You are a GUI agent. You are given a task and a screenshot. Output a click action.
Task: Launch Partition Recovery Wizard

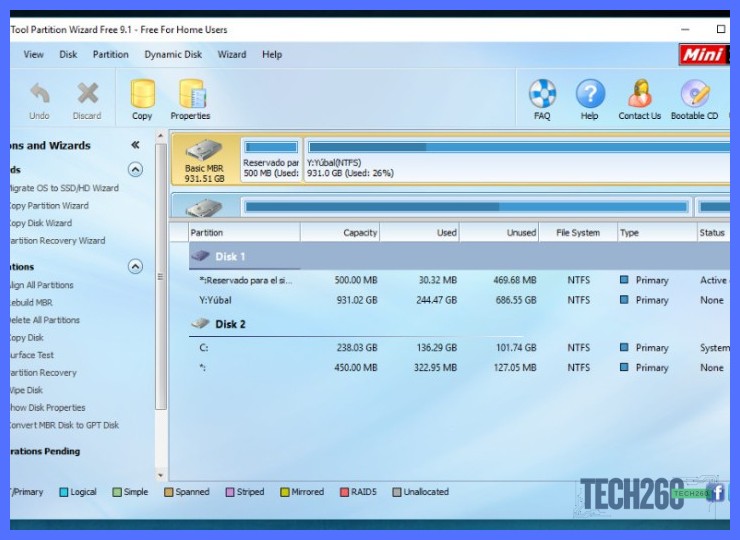[x=58, y=240]
